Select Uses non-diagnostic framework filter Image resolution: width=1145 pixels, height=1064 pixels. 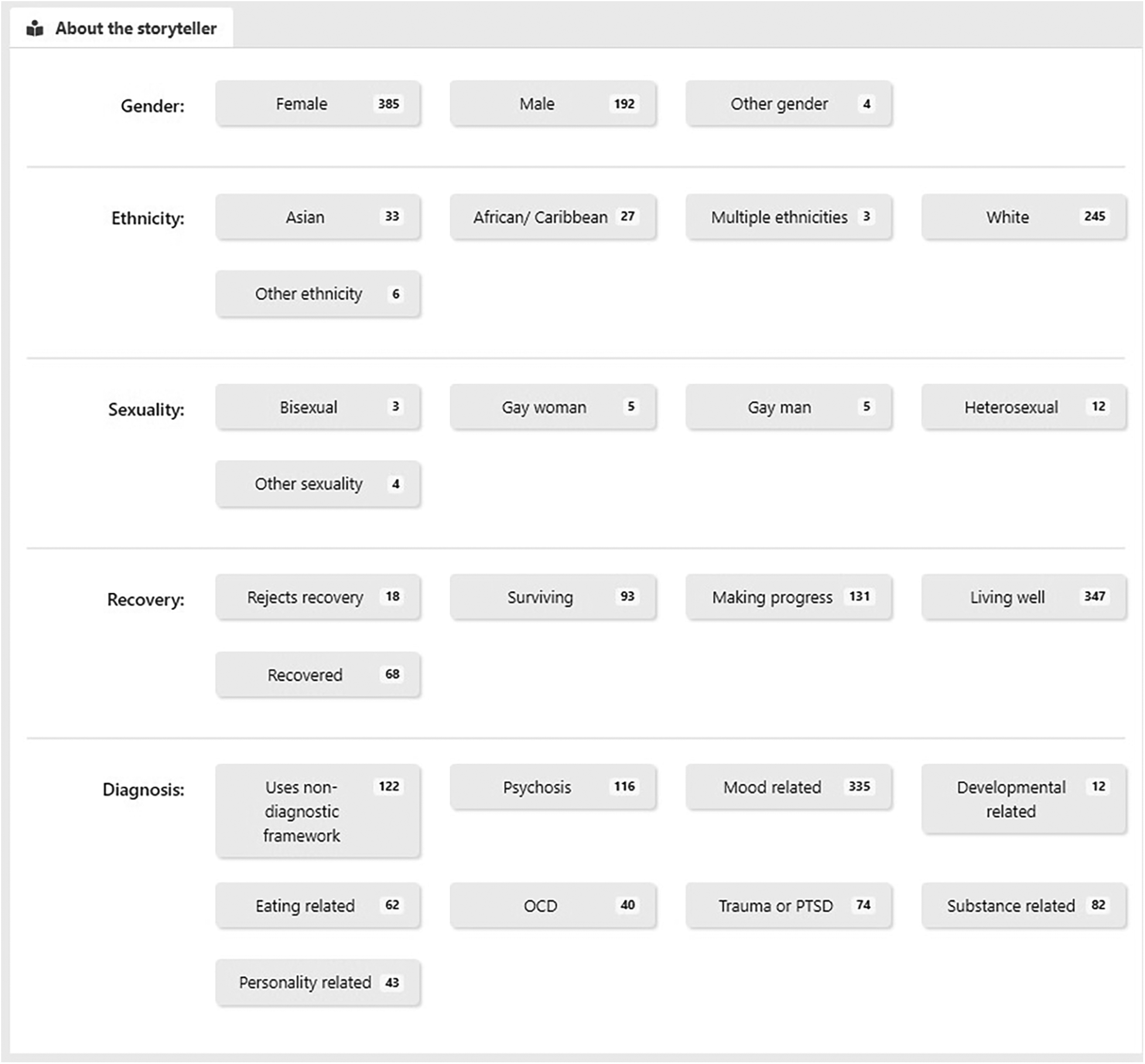(317, 811)
